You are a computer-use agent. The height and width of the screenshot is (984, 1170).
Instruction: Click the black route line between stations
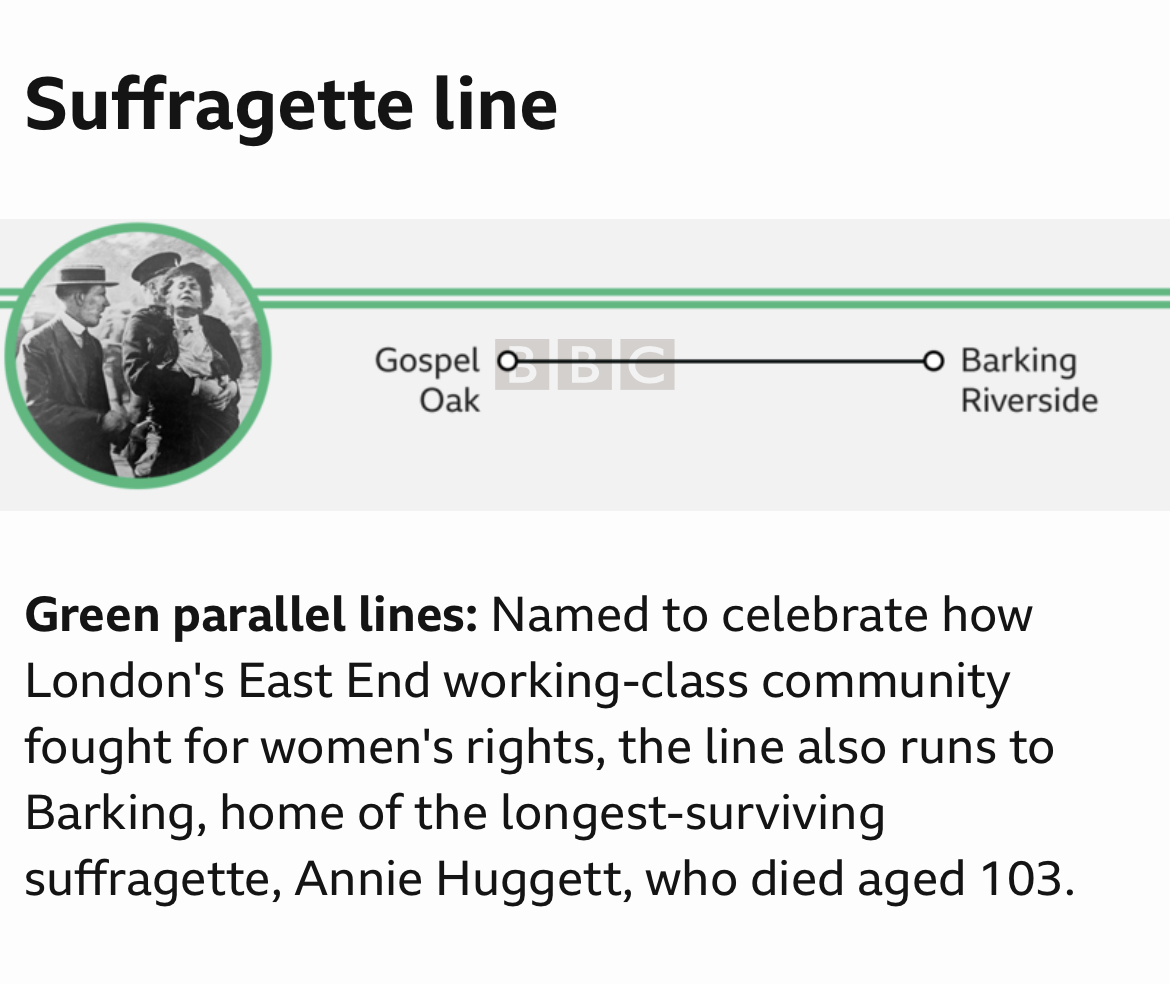(x=800, y=360)
